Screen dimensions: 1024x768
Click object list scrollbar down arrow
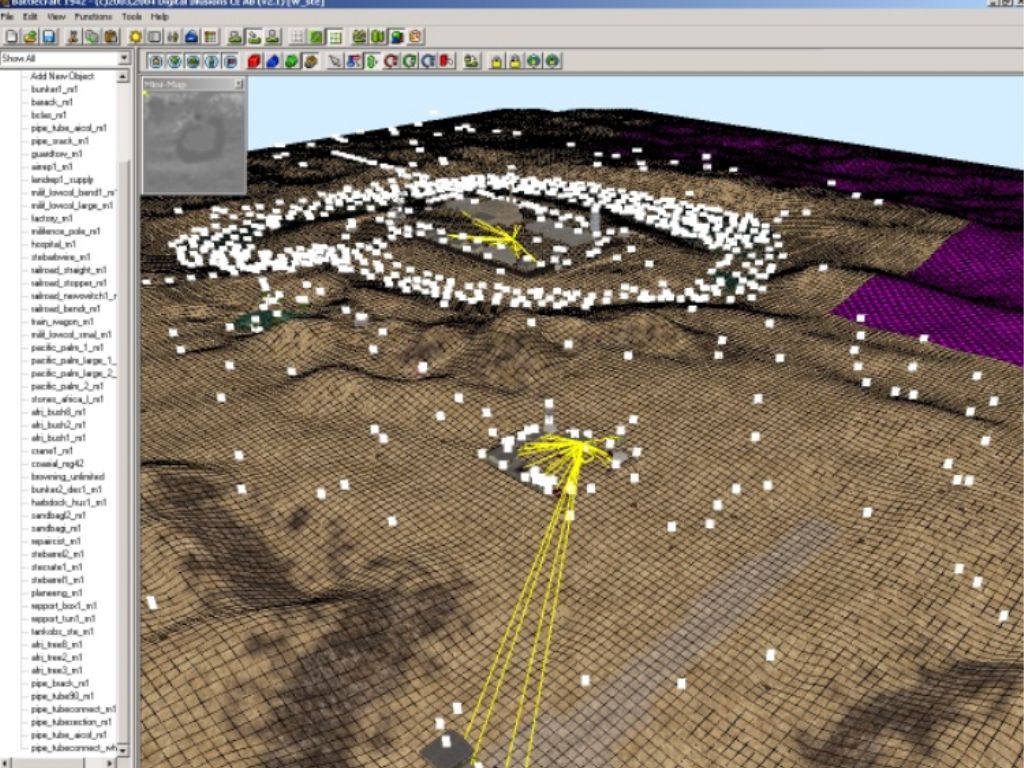tap(124, 750)
